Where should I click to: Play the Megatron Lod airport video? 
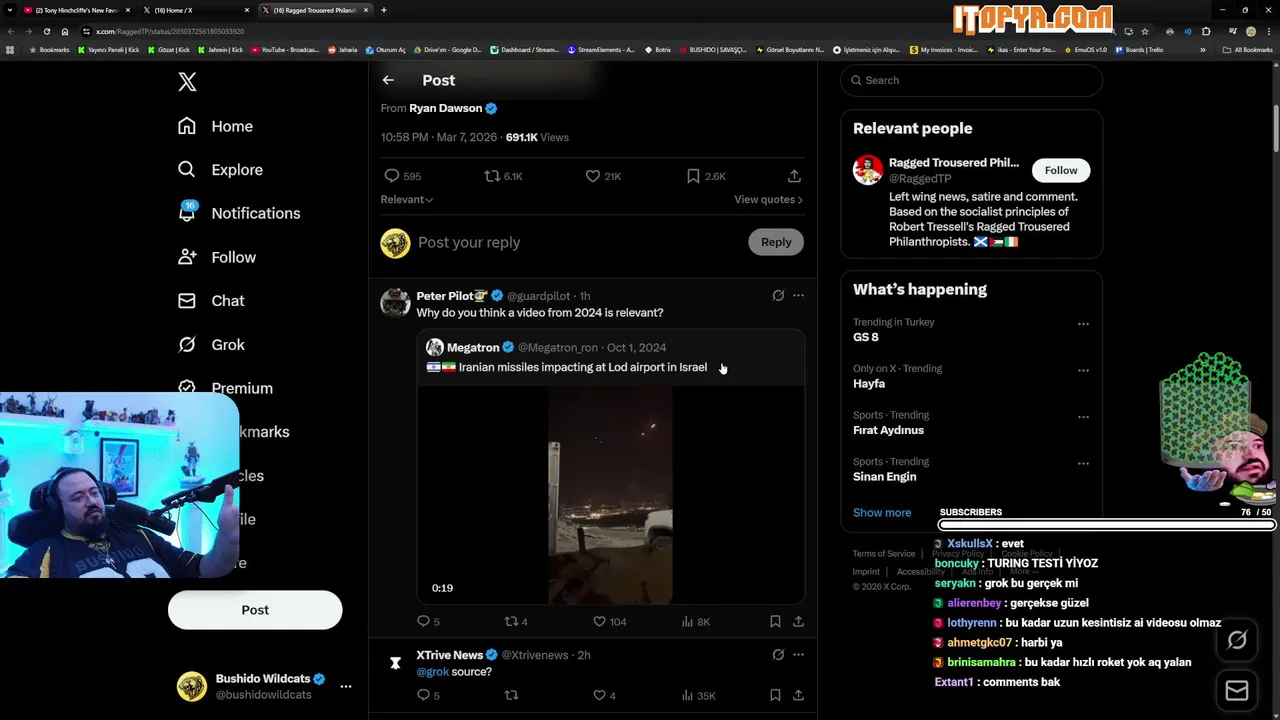(x=610, y=495)
